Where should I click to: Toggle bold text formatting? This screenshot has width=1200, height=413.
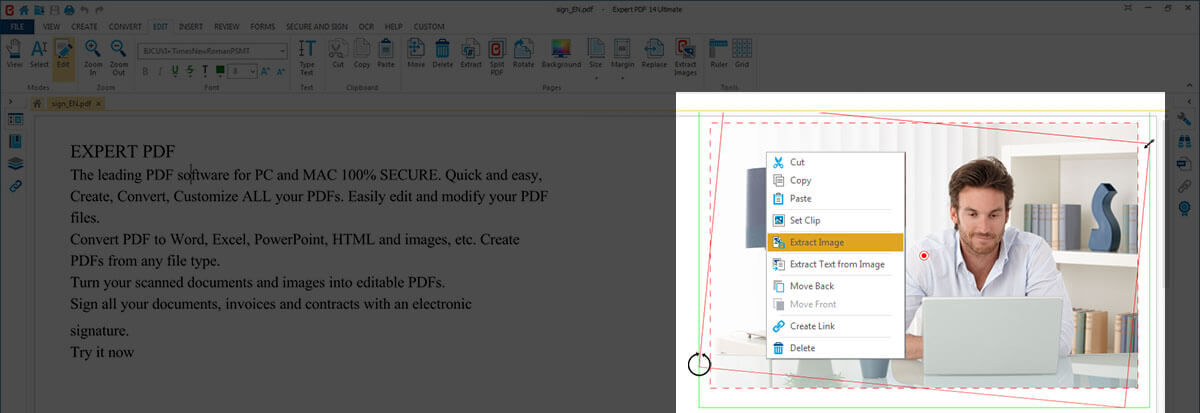[x=145, y=71]
